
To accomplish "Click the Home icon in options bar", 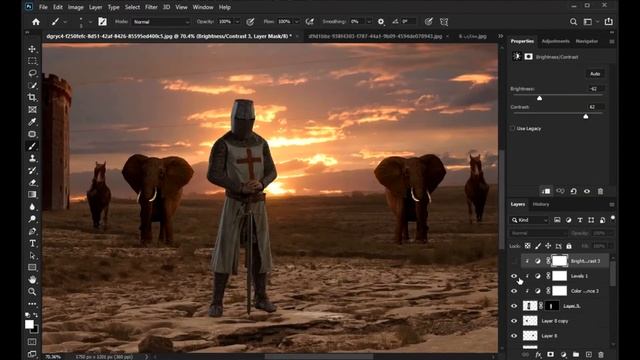I will (x=36, y=22).
